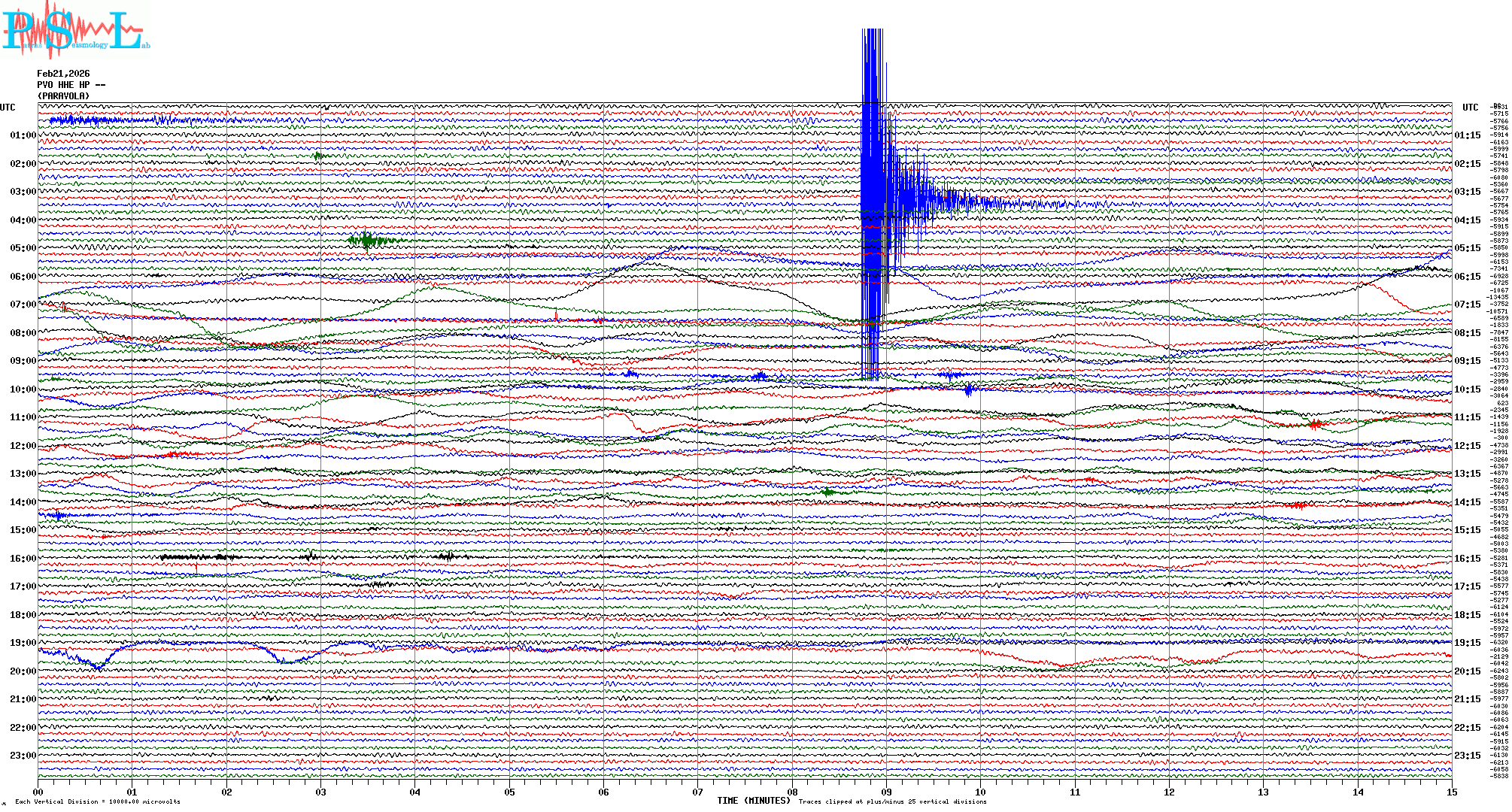Viewport: 1512px width, 812px height.
Task: Click the 19:00 hour label on left
Action: pos(23,643)
